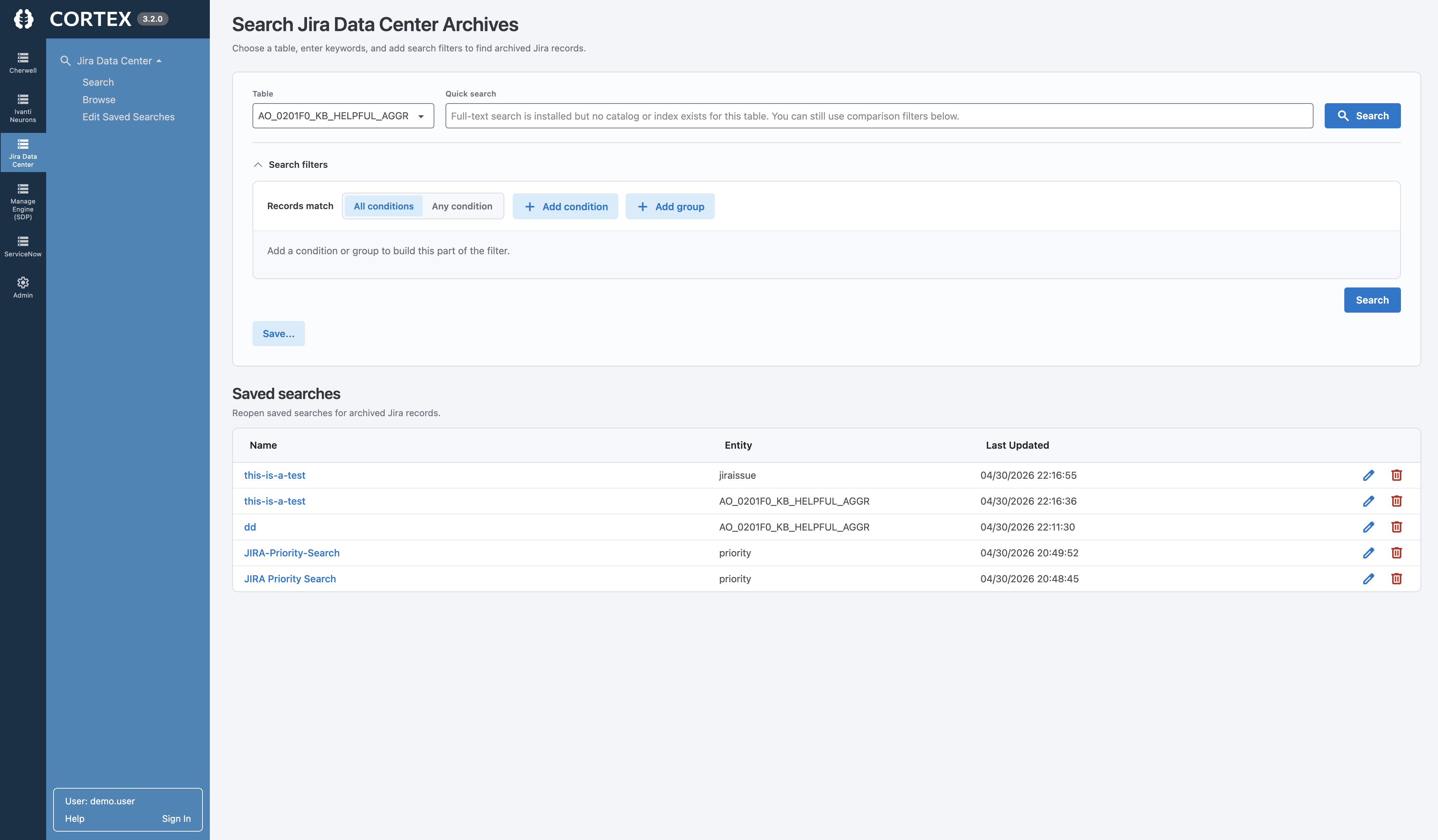This screenshot has height=840, width=1438.
Task: Open the dd saved search link
Action: (250, 527)
